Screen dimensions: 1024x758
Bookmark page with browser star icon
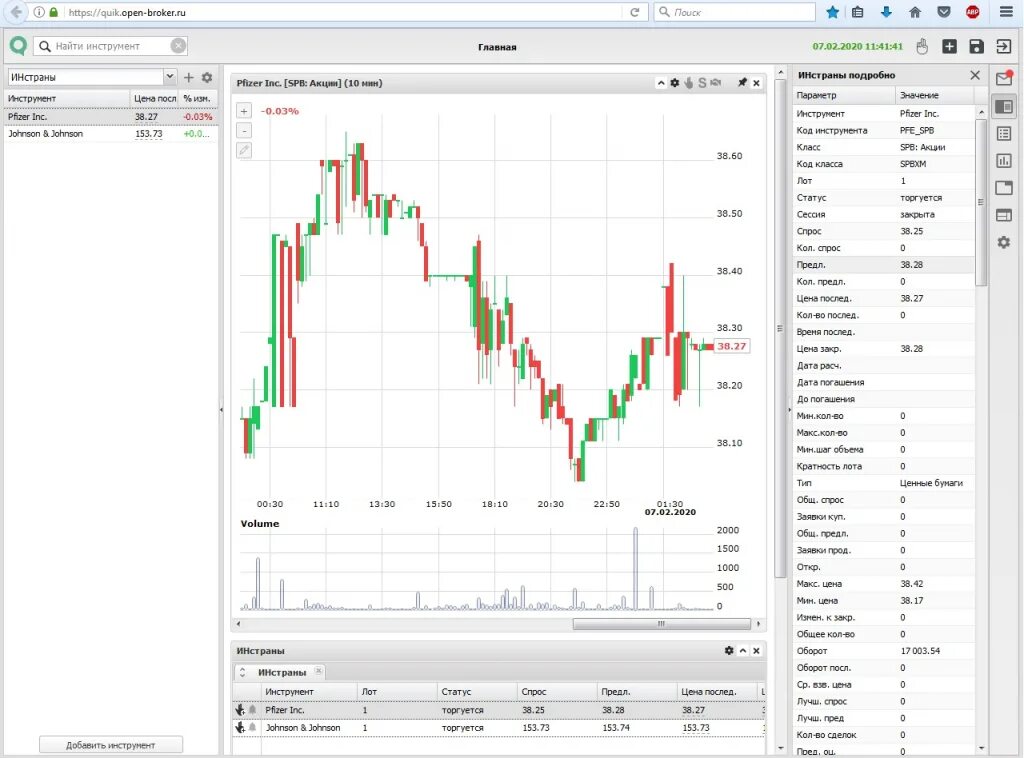coord(832,12)
